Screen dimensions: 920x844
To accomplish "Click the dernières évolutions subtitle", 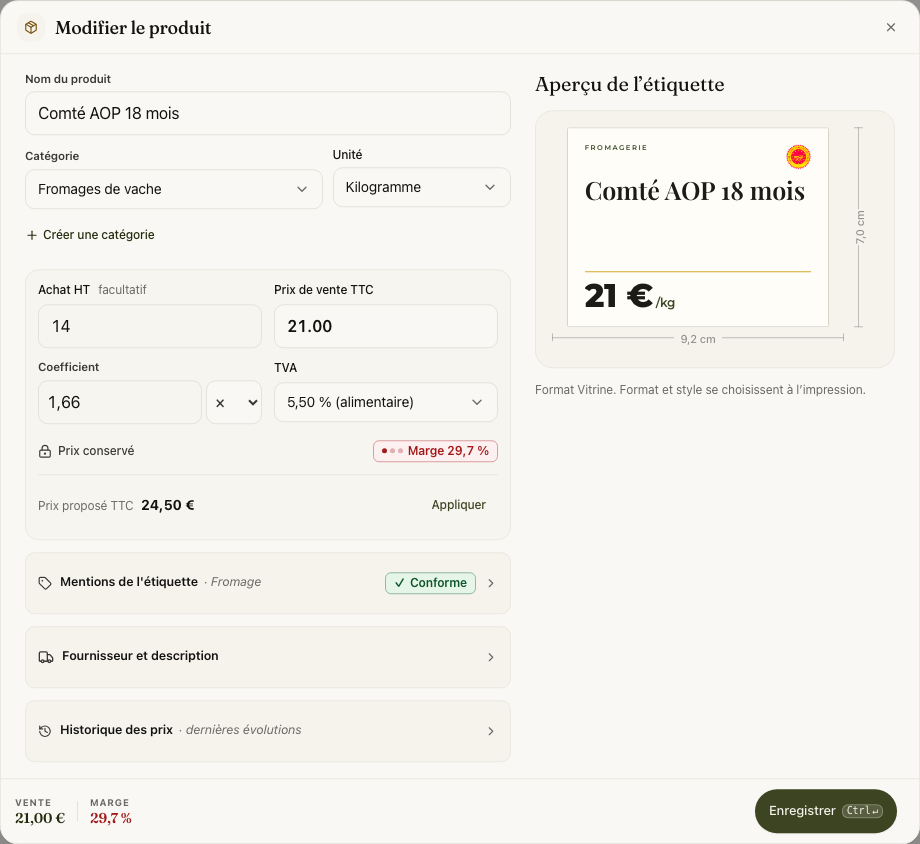I will pyautogui.click(x=243, y=730).
